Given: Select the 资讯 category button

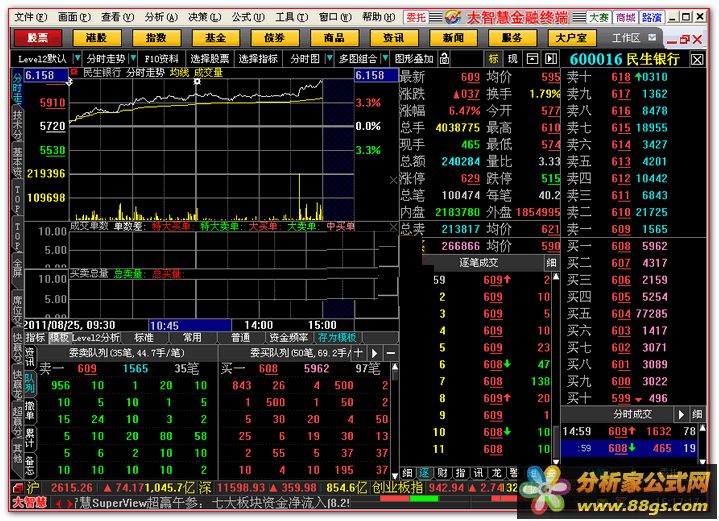Looking at the screenshot, I should tap(394, 38).
